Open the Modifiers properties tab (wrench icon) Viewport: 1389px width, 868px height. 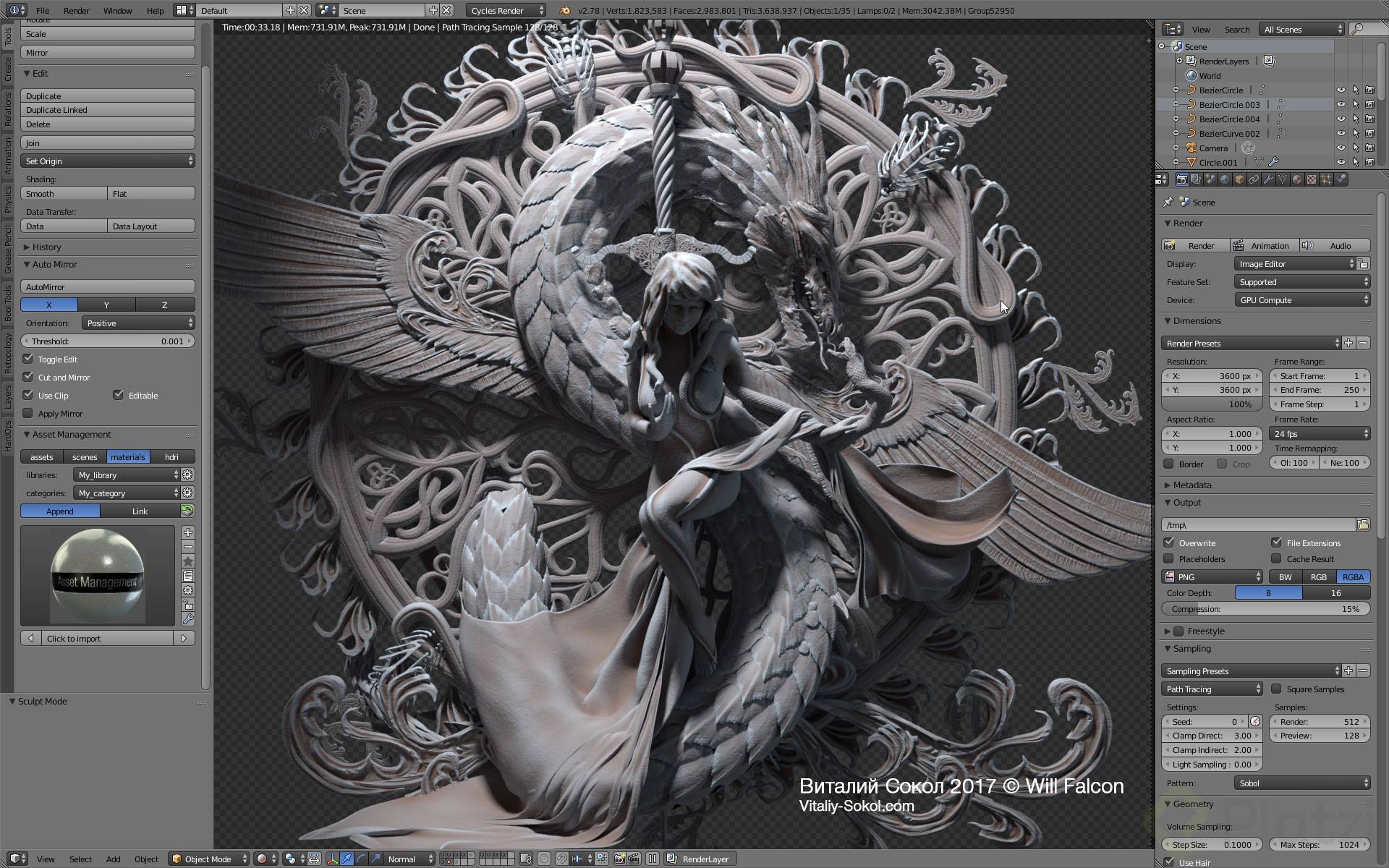(x=1268, y=181)
